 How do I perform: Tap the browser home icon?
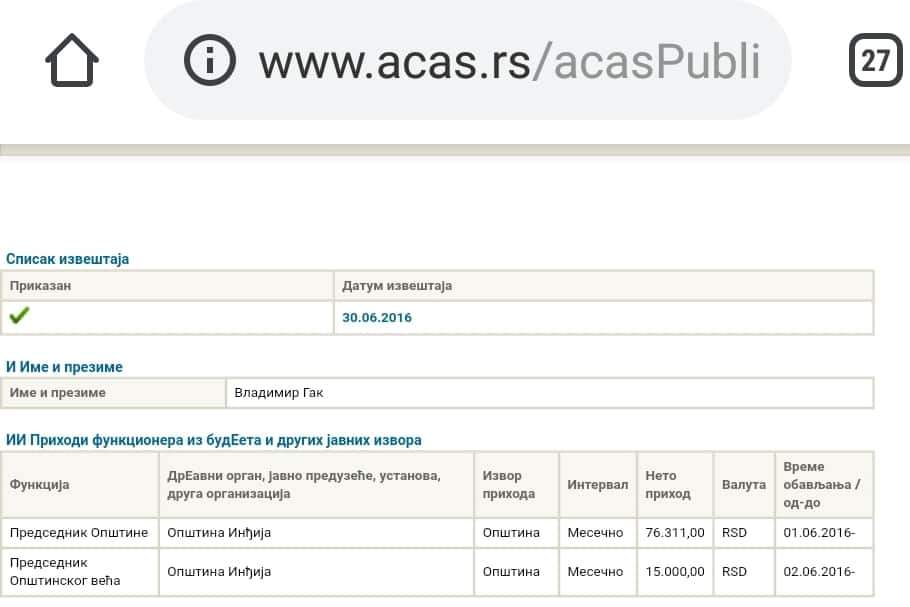click(x=72, y=60)
